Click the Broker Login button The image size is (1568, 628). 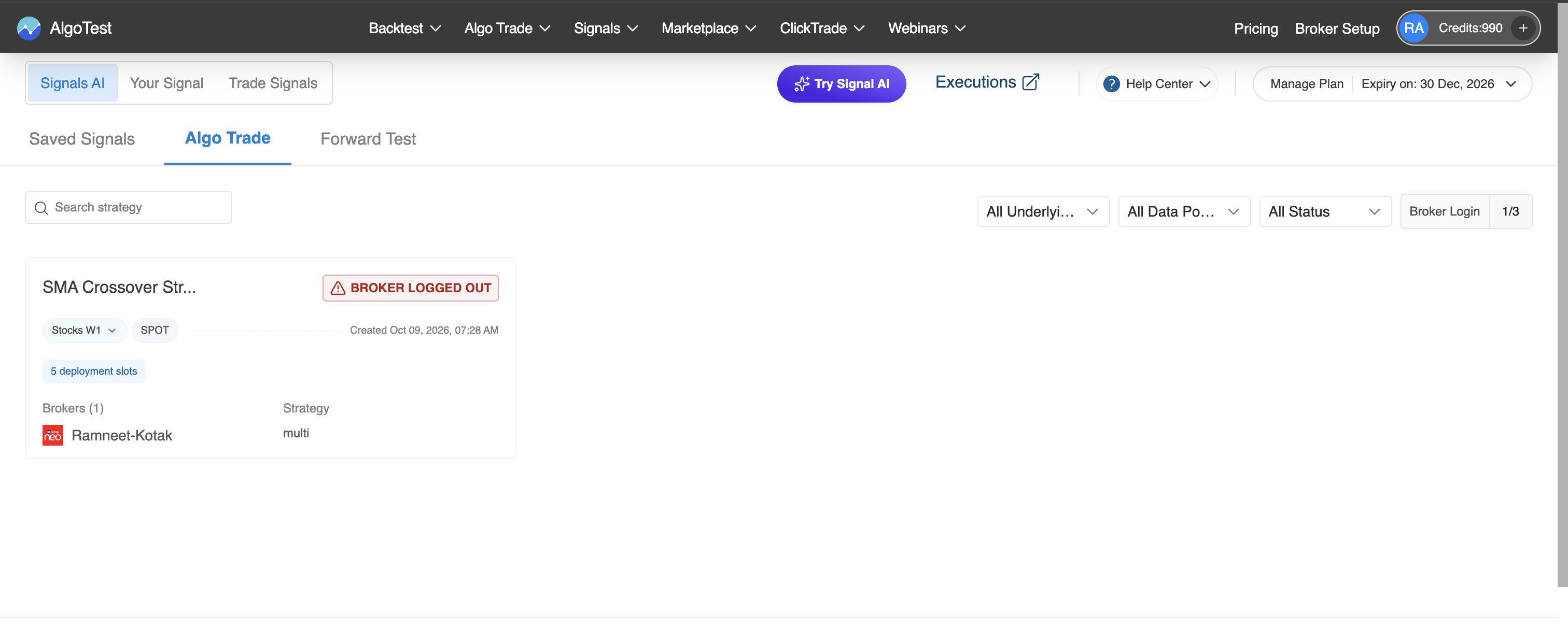coord(1444,211)
